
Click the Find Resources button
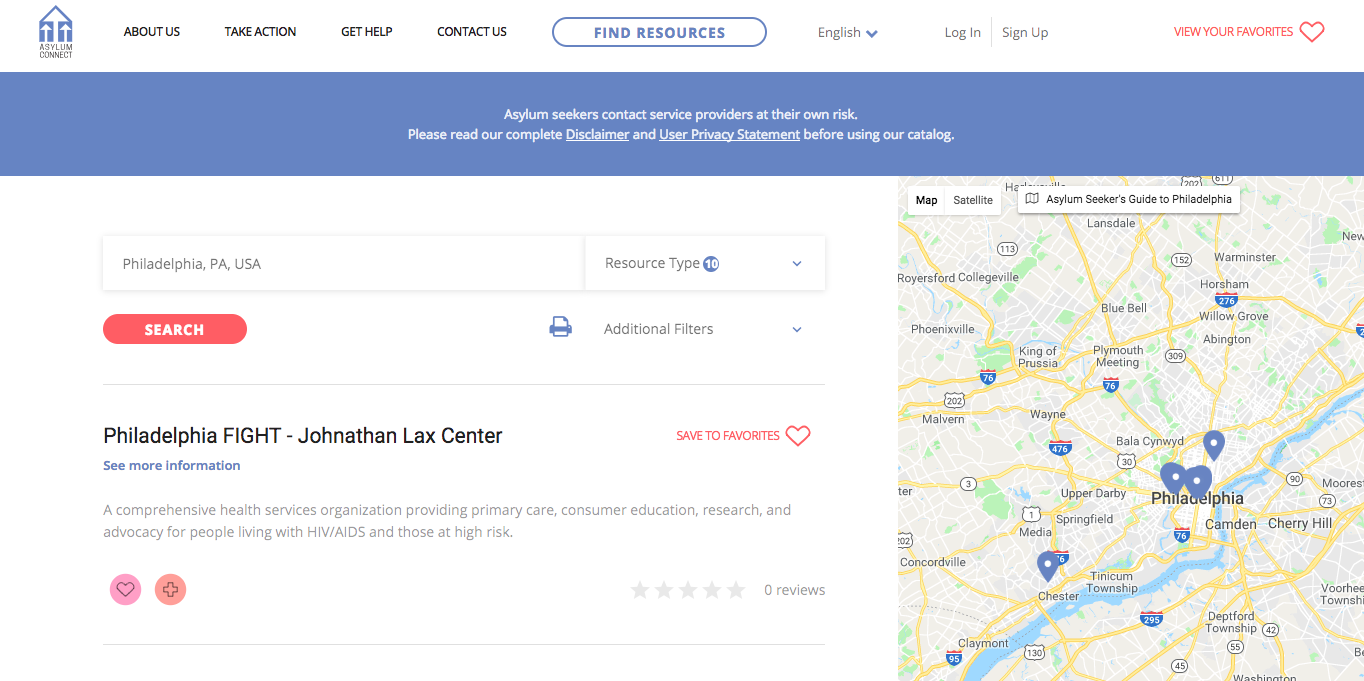[x=660, y=32]
